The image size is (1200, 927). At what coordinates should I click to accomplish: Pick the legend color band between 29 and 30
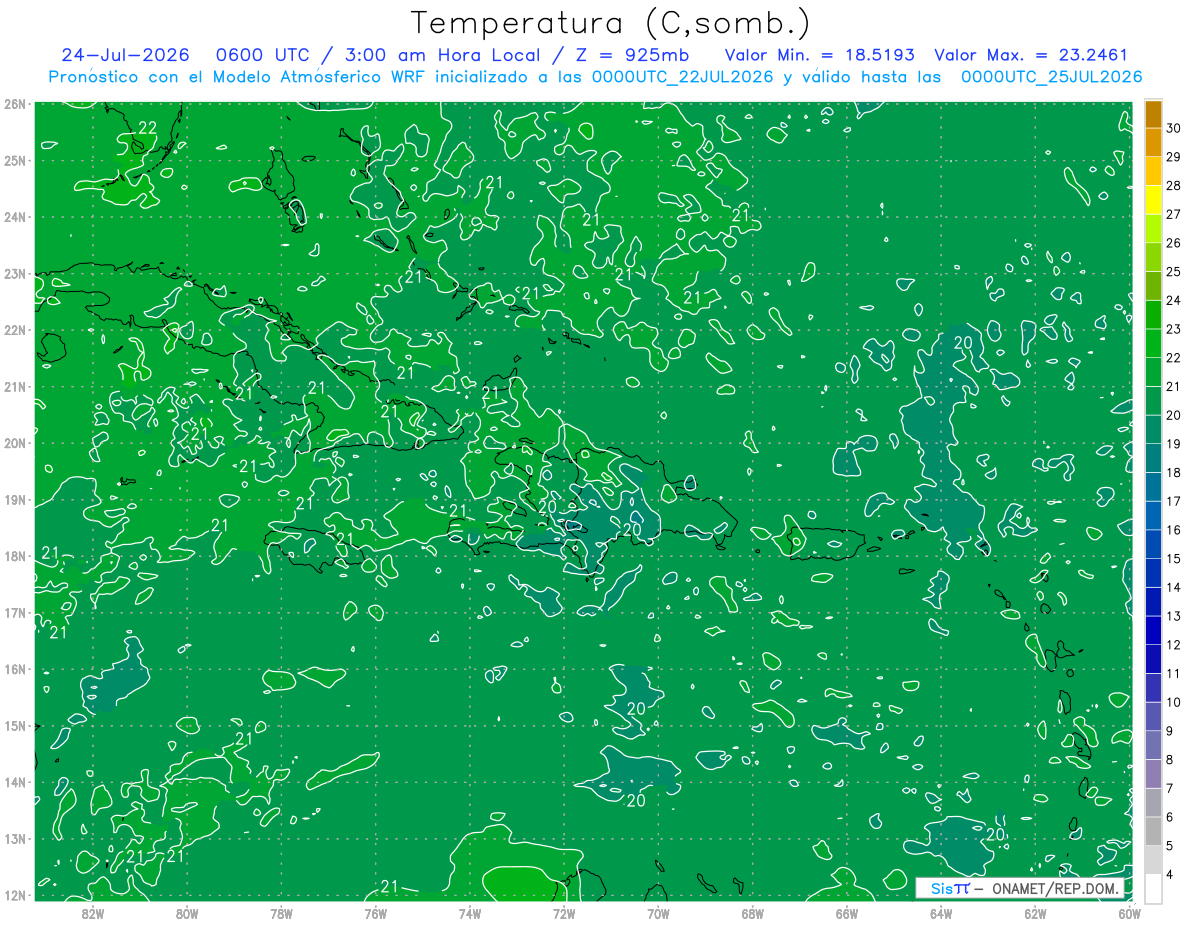coord(1153,143)
